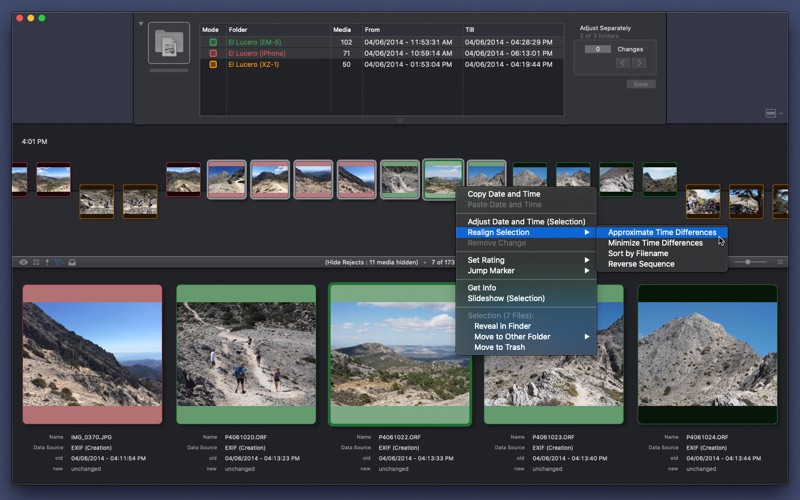Image resolution: width=800 pixels, height=500 pixels.
Task: Click the previous change left arrow button
Action: (621, 63)
